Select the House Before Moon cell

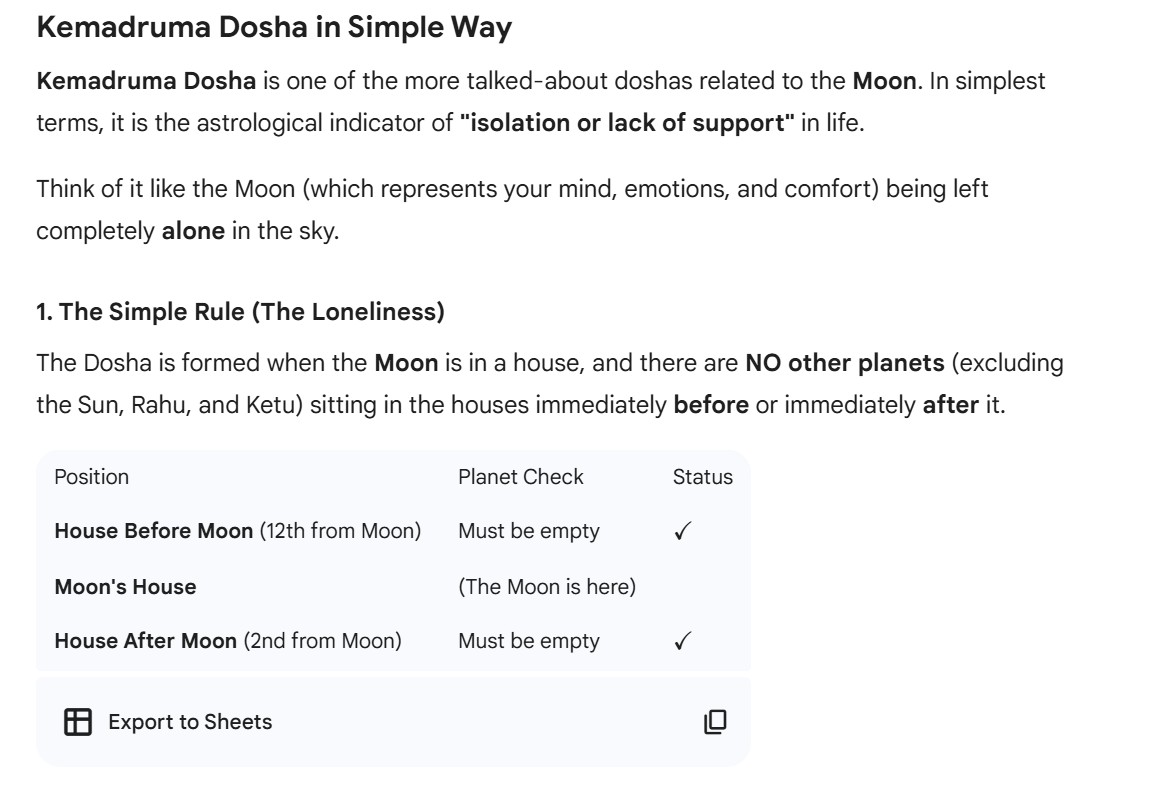[237, 532]
